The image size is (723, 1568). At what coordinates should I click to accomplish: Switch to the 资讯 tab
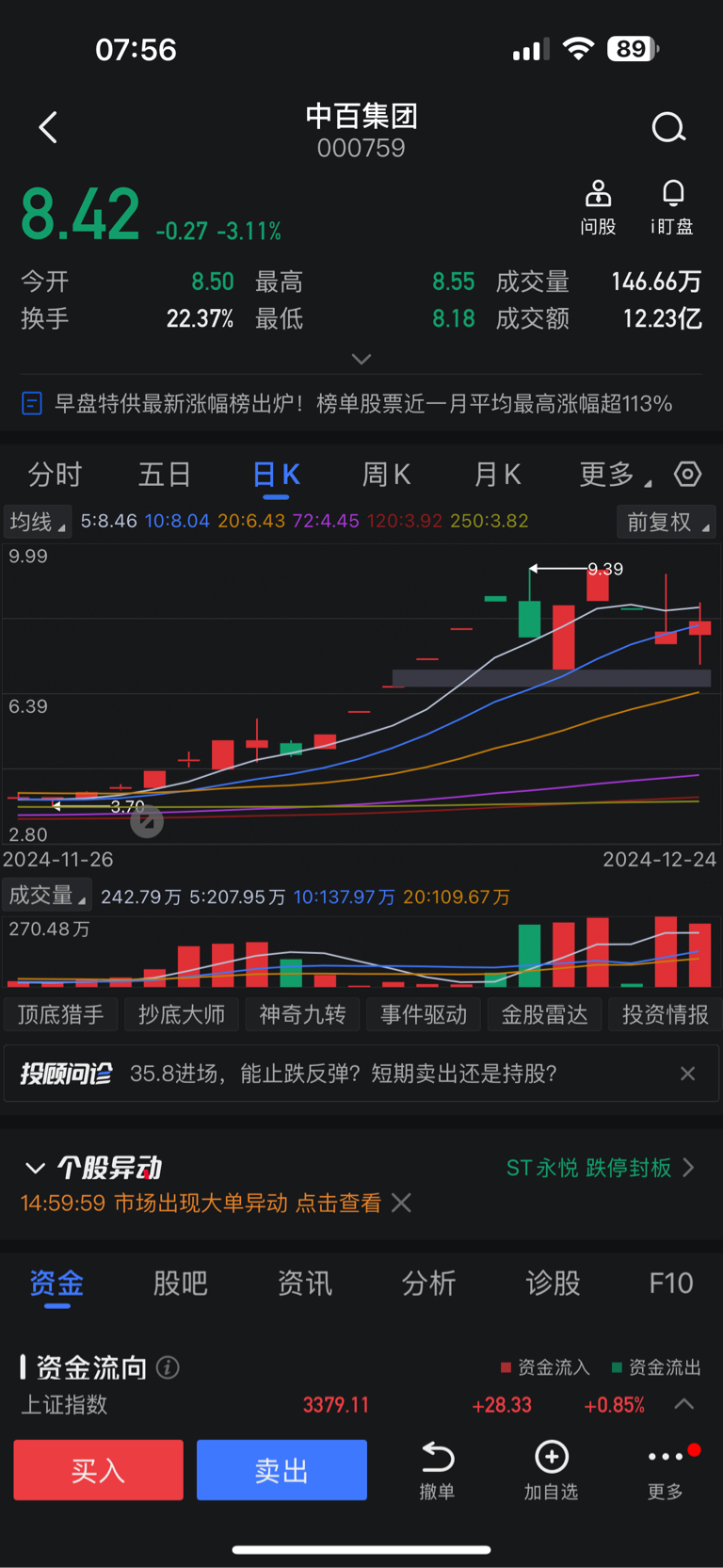click(x=304, y=1283)
